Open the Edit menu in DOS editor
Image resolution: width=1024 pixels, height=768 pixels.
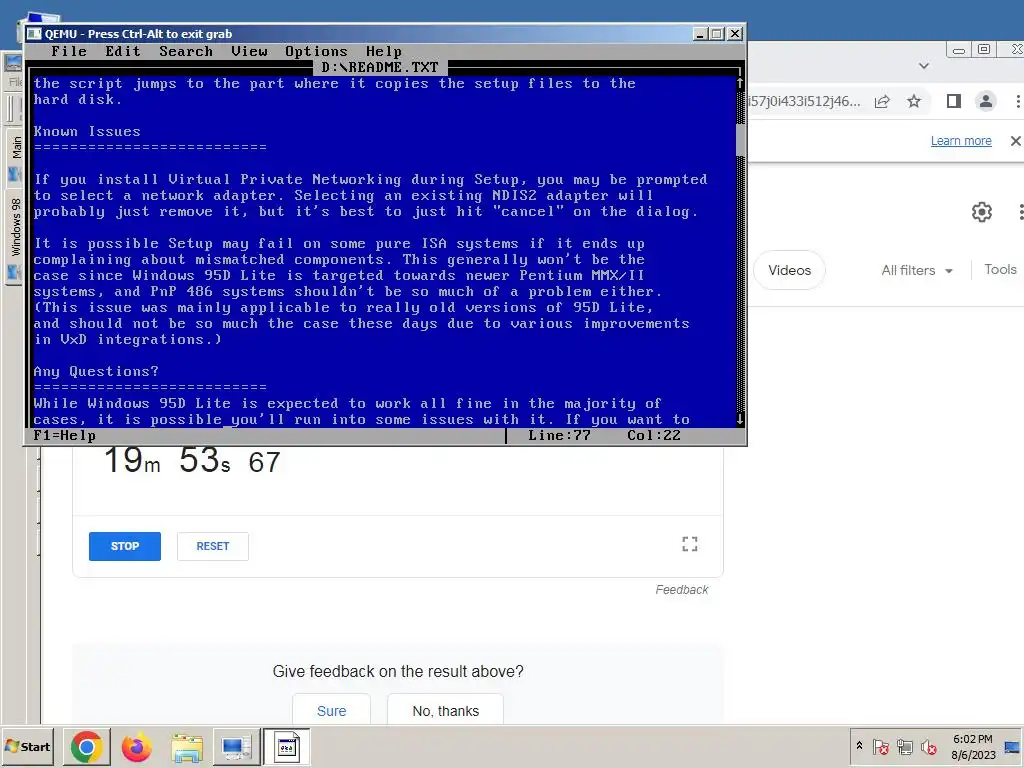[x=123, y=52]
